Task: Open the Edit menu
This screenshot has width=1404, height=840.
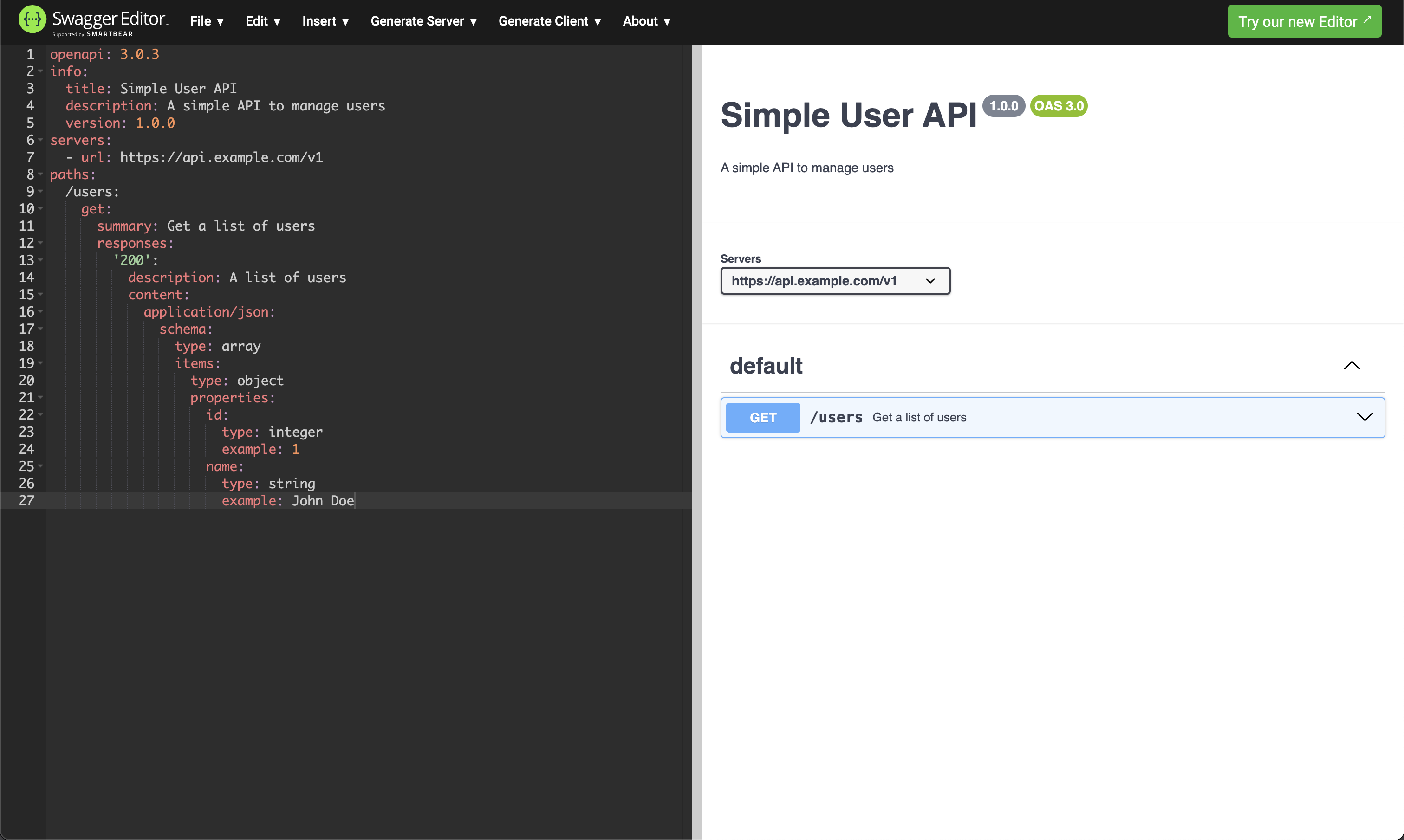Action: click(263, 21)
